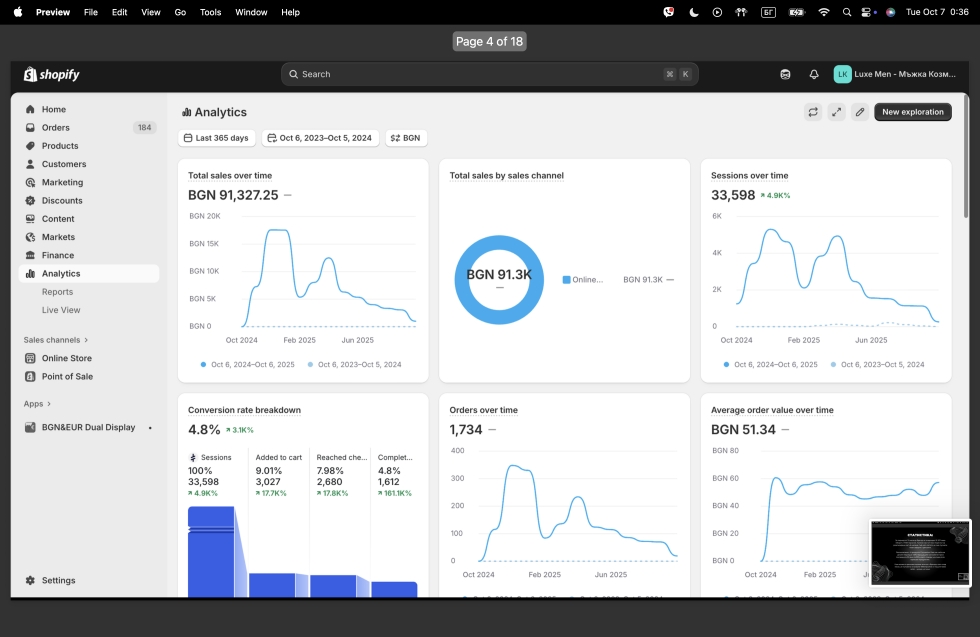
Task: Open the Sidekick icon in top bar
Action: coord(786,74)
